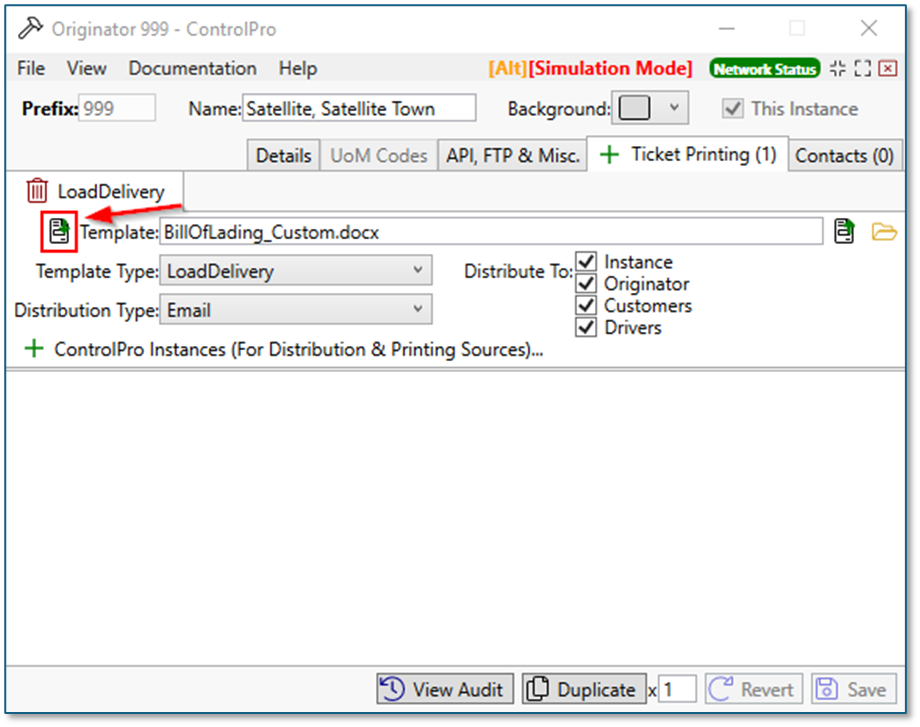
Task: Open the Documentation menu
Action: point(192,68)
